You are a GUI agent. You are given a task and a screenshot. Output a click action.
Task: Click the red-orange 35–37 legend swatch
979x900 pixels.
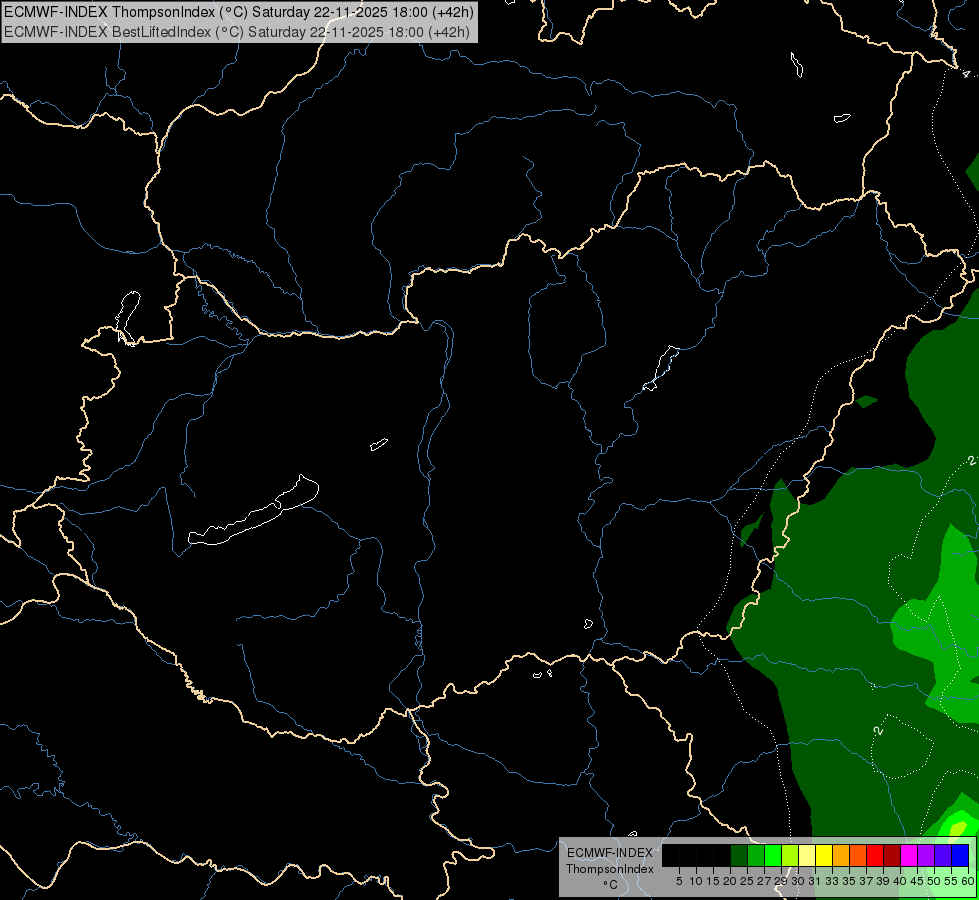(858, 855)
